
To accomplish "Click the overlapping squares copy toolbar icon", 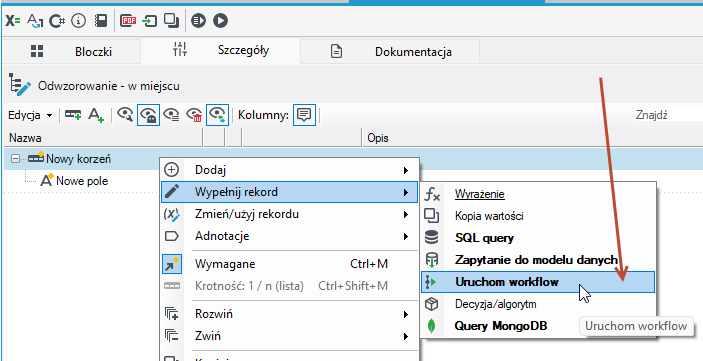I will point(171,21).
